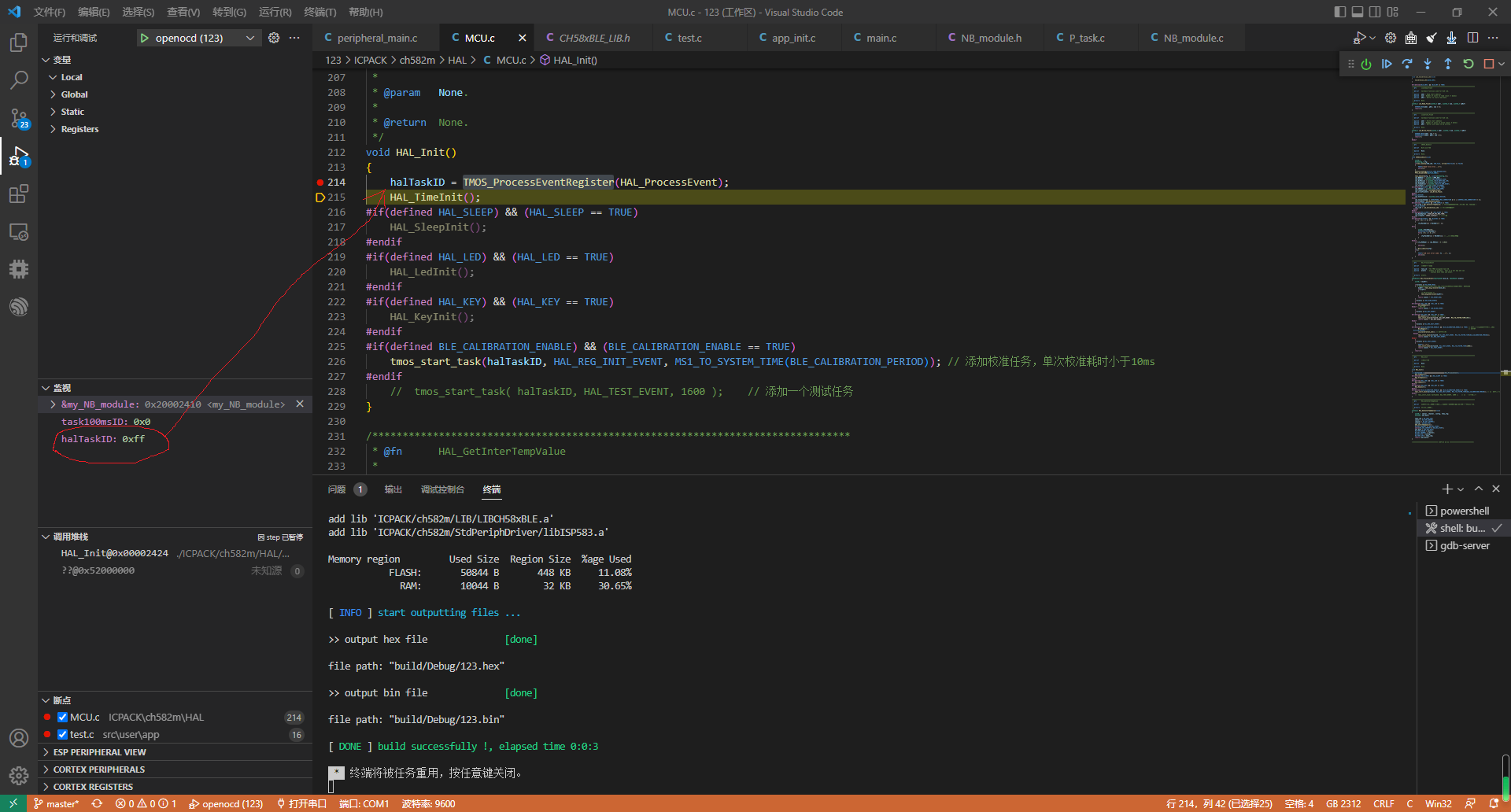Click debug Continue button in debug toolbar
This screenshot has width=1511, height=812.
click(x=1387, y=64)
